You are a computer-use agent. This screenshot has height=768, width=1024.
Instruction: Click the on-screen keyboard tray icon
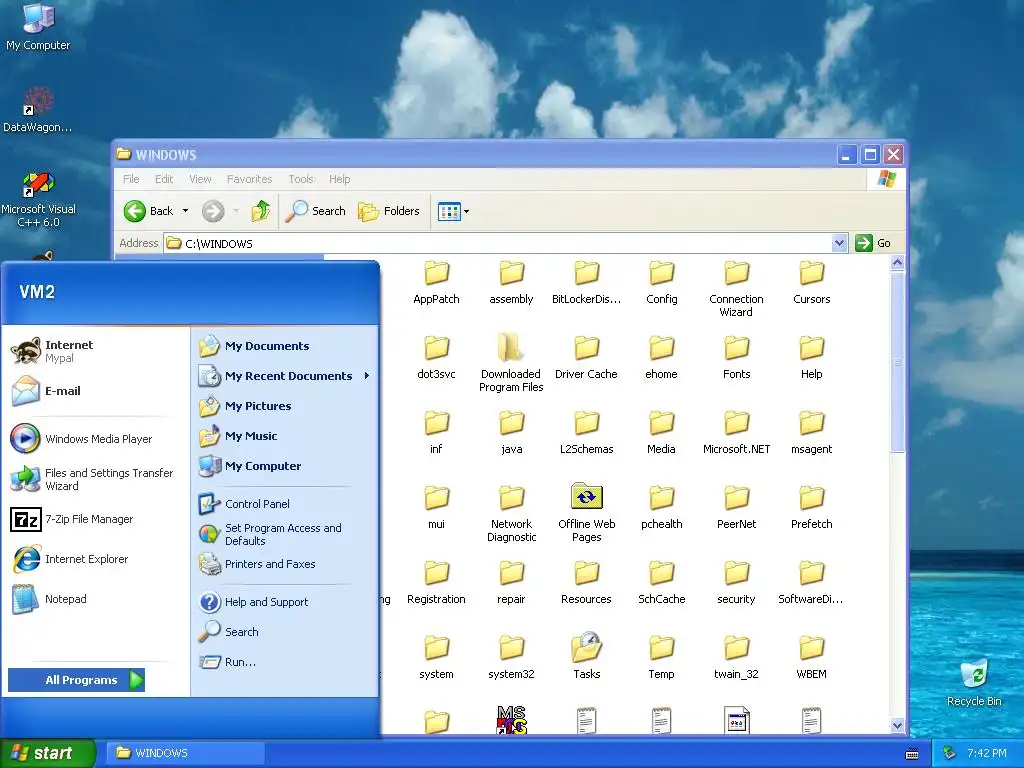(912, 754)
